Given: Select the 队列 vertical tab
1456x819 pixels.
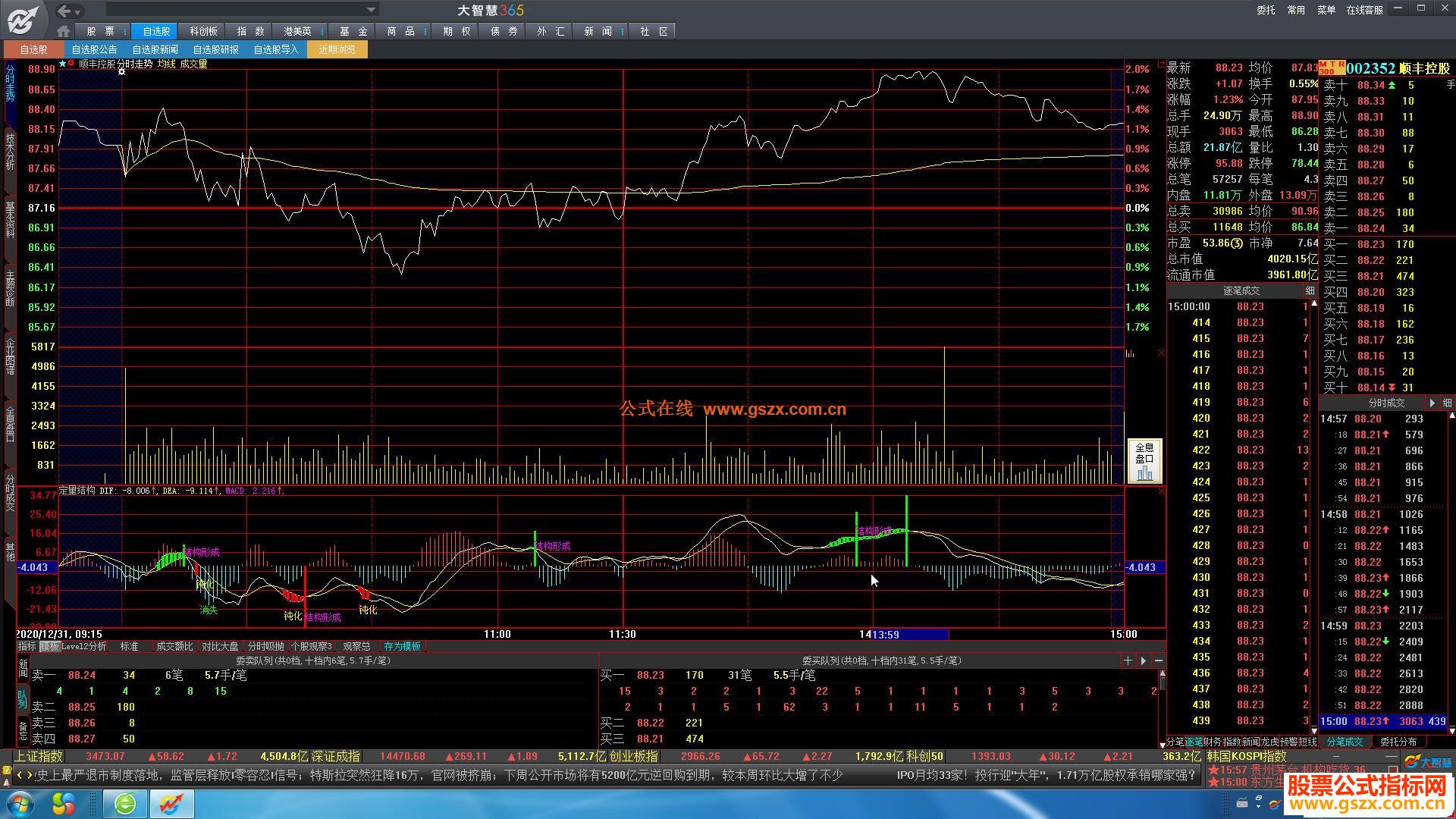Looking at the screenshot, I should [23, 698].
